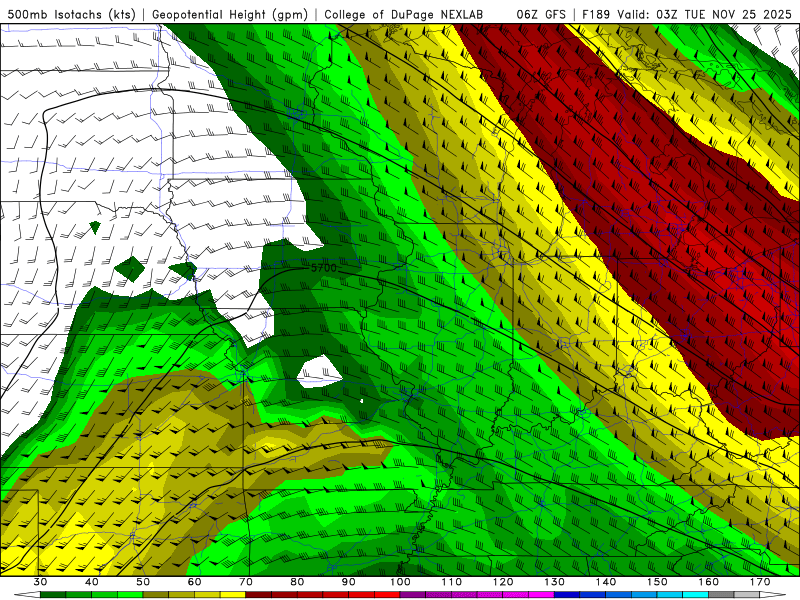Click the '50' color scale value
800x600 pixels.
click(x=143, y=582)
